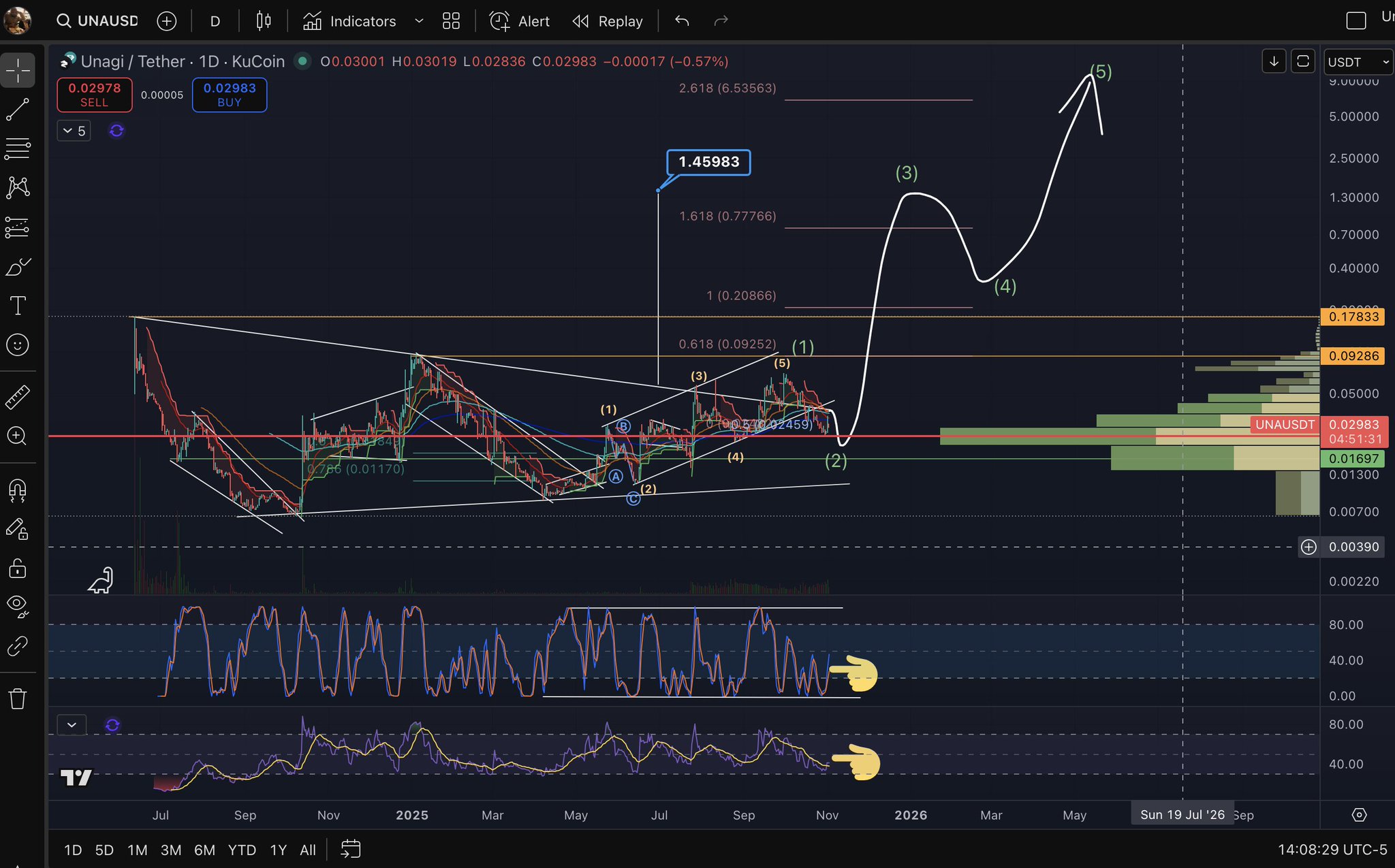Select the Fibonacci retracement tool
The width and height of the screenshot is (1395, 868).
tap(18, 148)
